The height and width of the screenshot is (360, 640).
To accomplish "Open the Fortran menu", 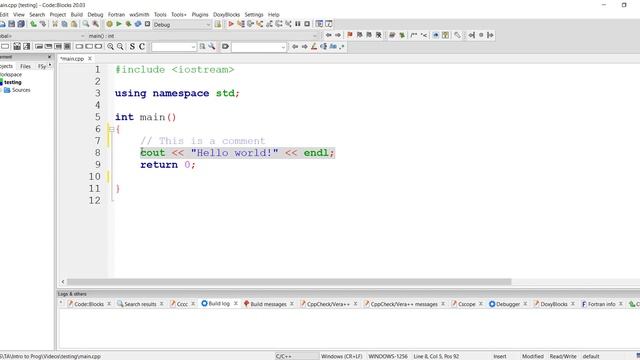I will click(116, 15).
